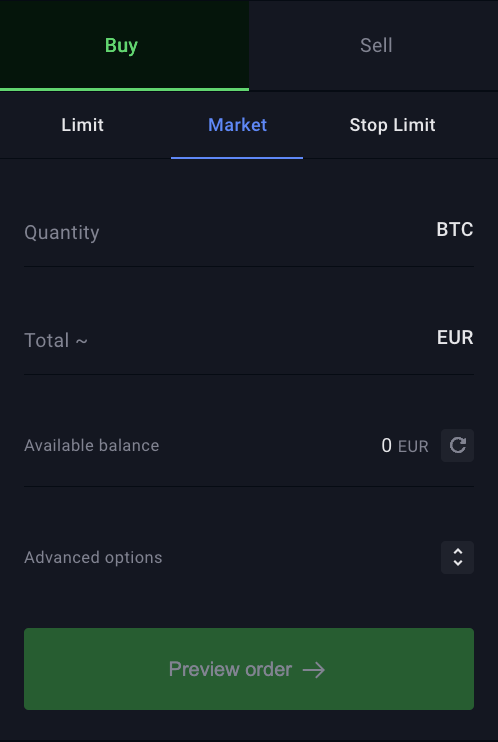Click the Available balance label
498x742 pixels.
pos(92,445)
